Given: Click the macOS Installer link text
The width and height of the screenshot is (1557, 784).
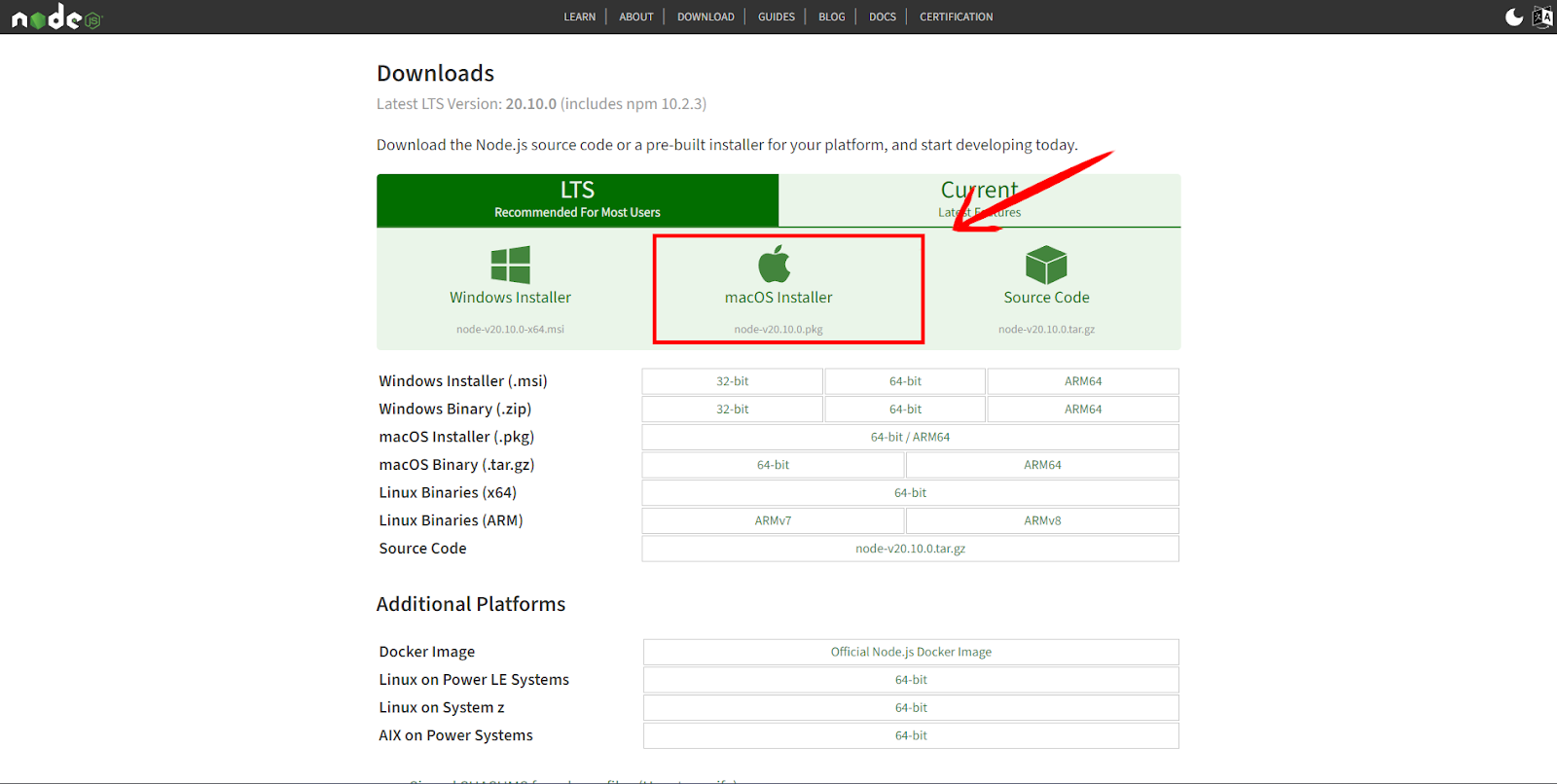Looking at the screenshot, I should pos(778,298).
